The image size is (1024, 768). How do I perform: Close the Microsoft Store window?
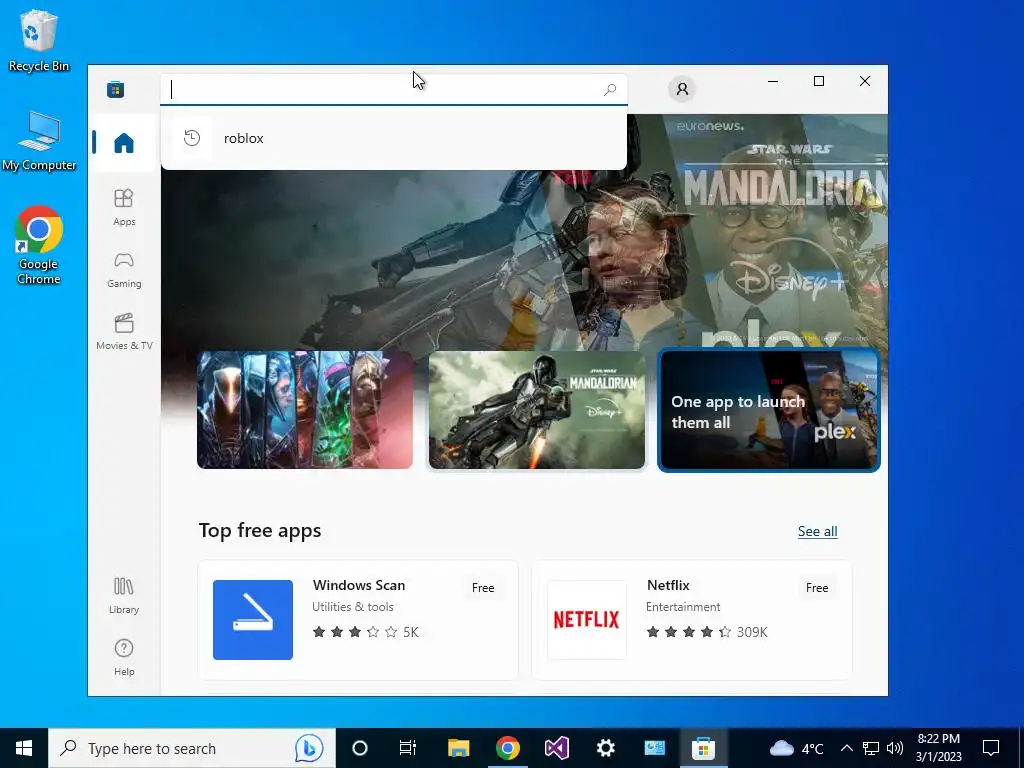click(865, 81)
